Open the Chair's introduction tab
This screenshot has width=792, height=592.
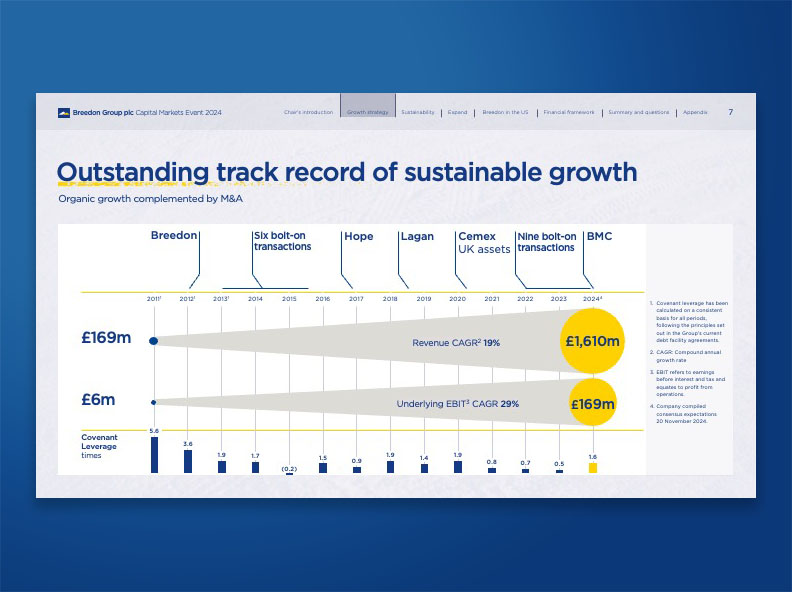pos(309,112)
